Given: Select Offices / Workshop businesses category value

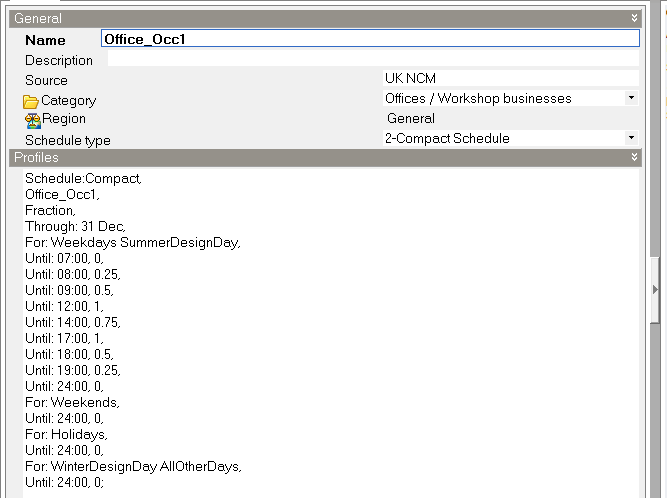Looking at the screenshot, I should click(478, 98).
